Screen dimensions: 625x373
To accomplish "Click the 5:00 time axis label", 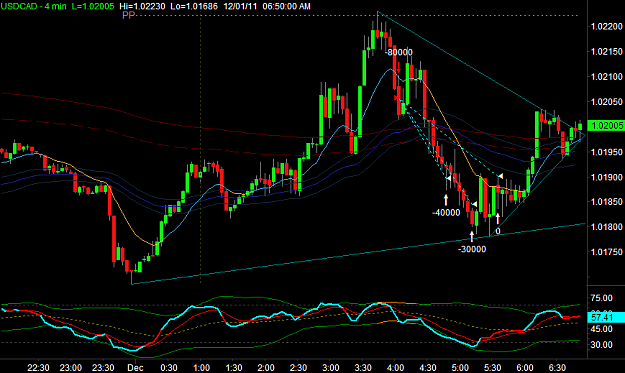I will point(460,368).
